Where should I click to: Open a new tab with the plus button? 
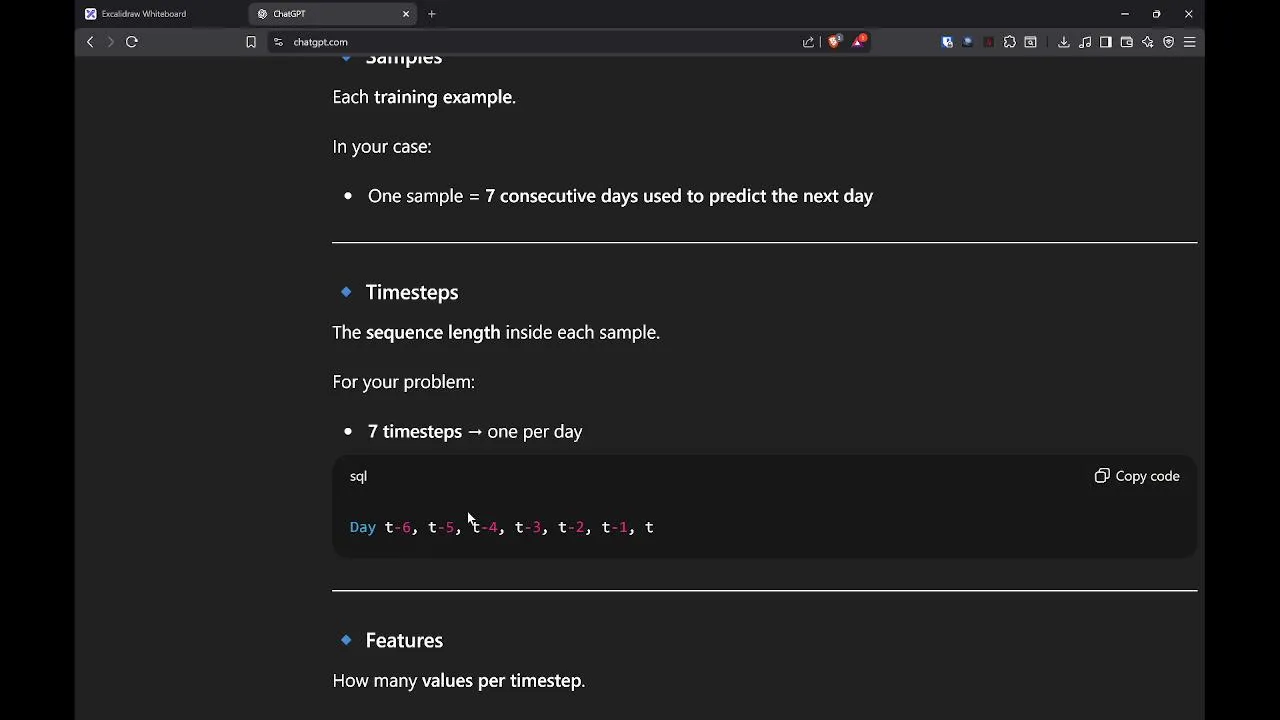click(432, 14)
